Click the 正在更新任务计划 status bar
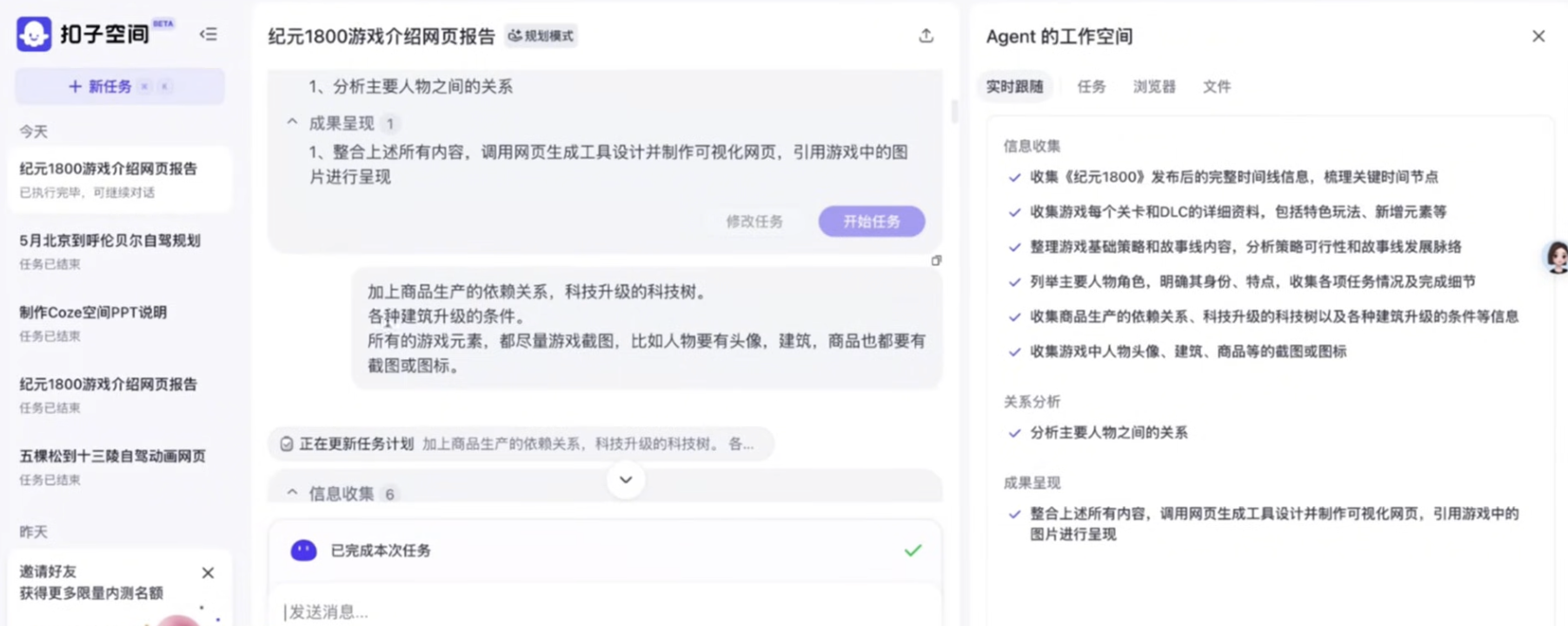Screen dimensions: 1568x626 point(520,444)
